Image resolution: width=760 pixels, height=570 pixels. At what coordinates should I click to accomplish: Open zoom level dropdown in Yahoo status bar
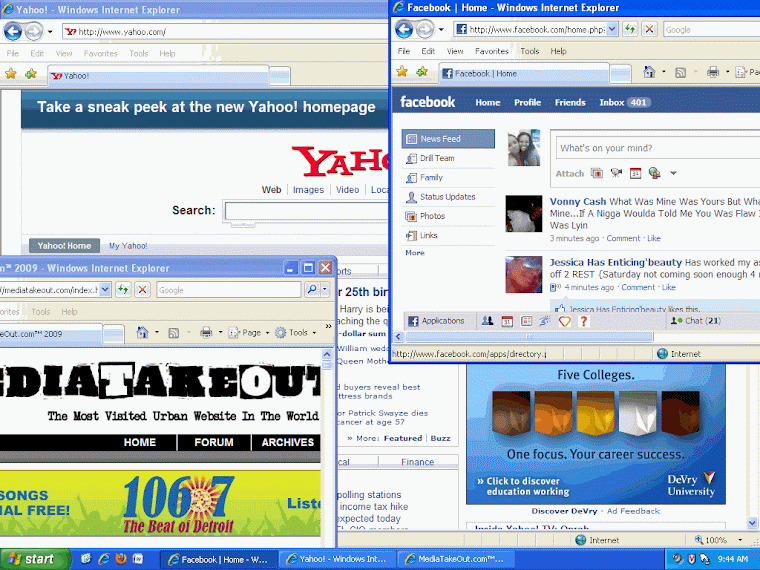[x=740, y=540]
